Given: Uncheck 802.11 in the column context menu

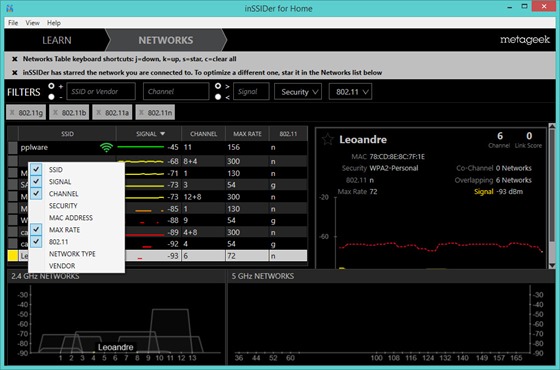Looking at the screenshot, I should pos(36,242).
